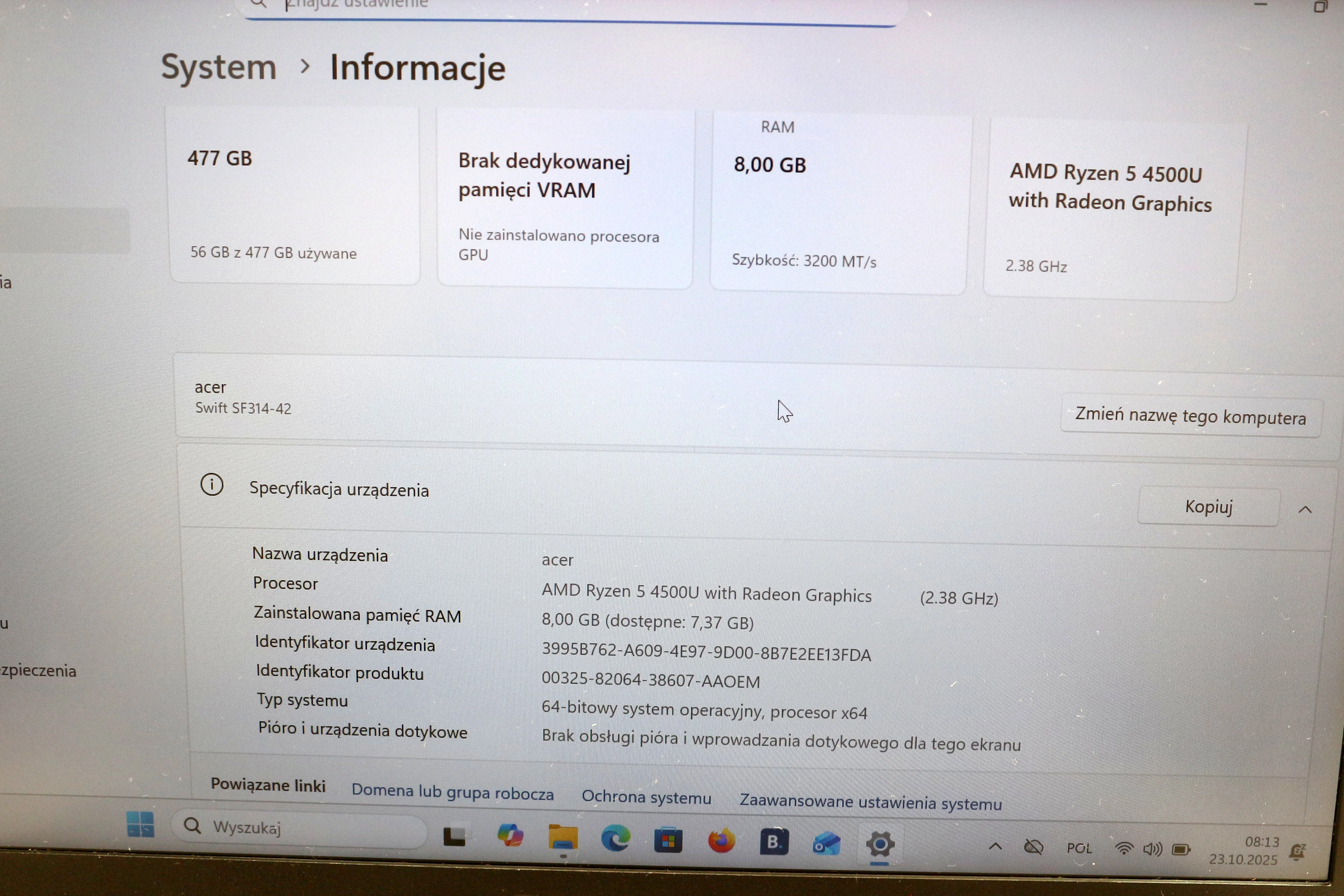Go back to System breadcrumb
This screenshot has width=1344, height=896.
[x=219, y=67]
